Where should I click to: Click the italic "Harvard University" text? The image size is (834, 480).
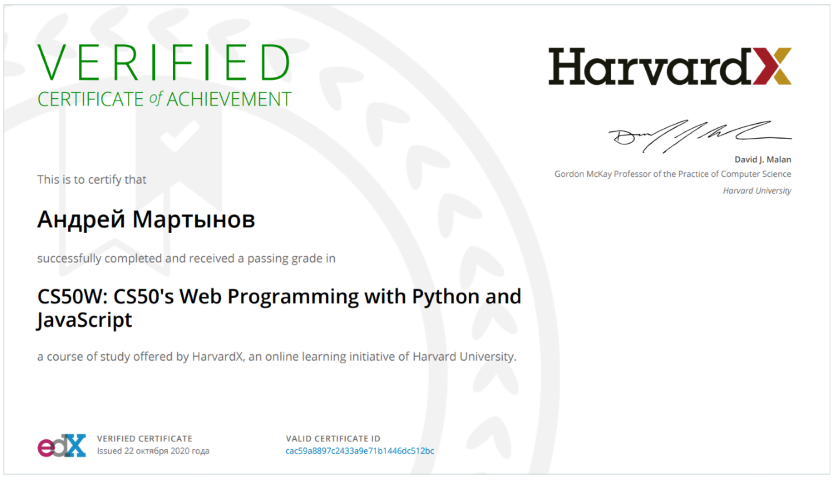point(757,191)
